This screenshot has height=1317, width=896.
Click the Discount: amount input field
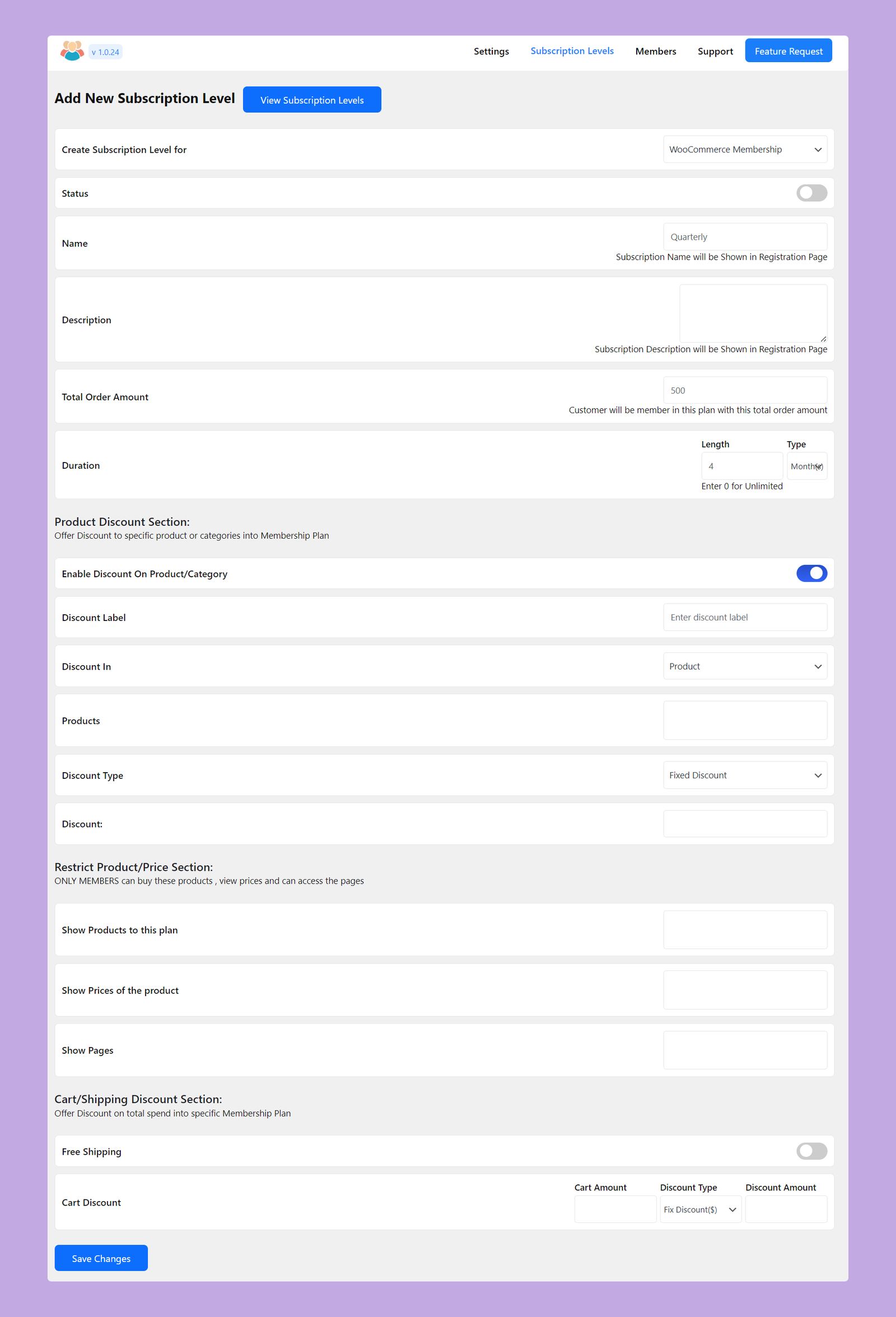745,824
